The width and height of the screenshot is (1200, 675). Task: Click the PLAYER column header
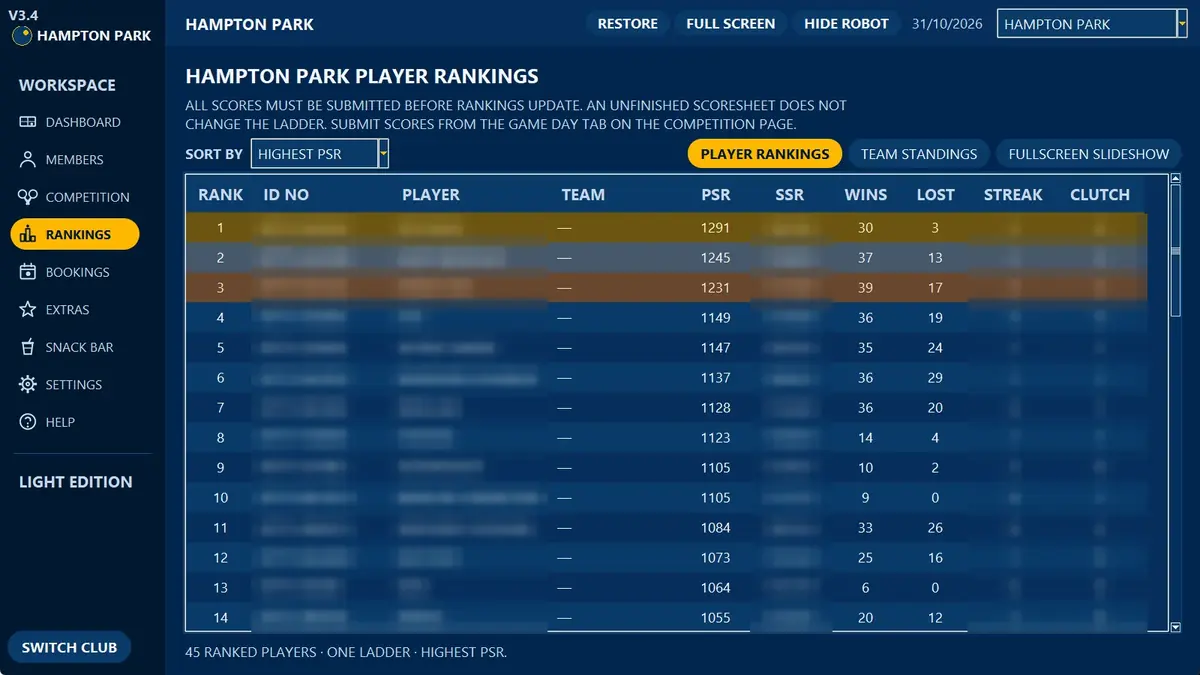point(431,195)
